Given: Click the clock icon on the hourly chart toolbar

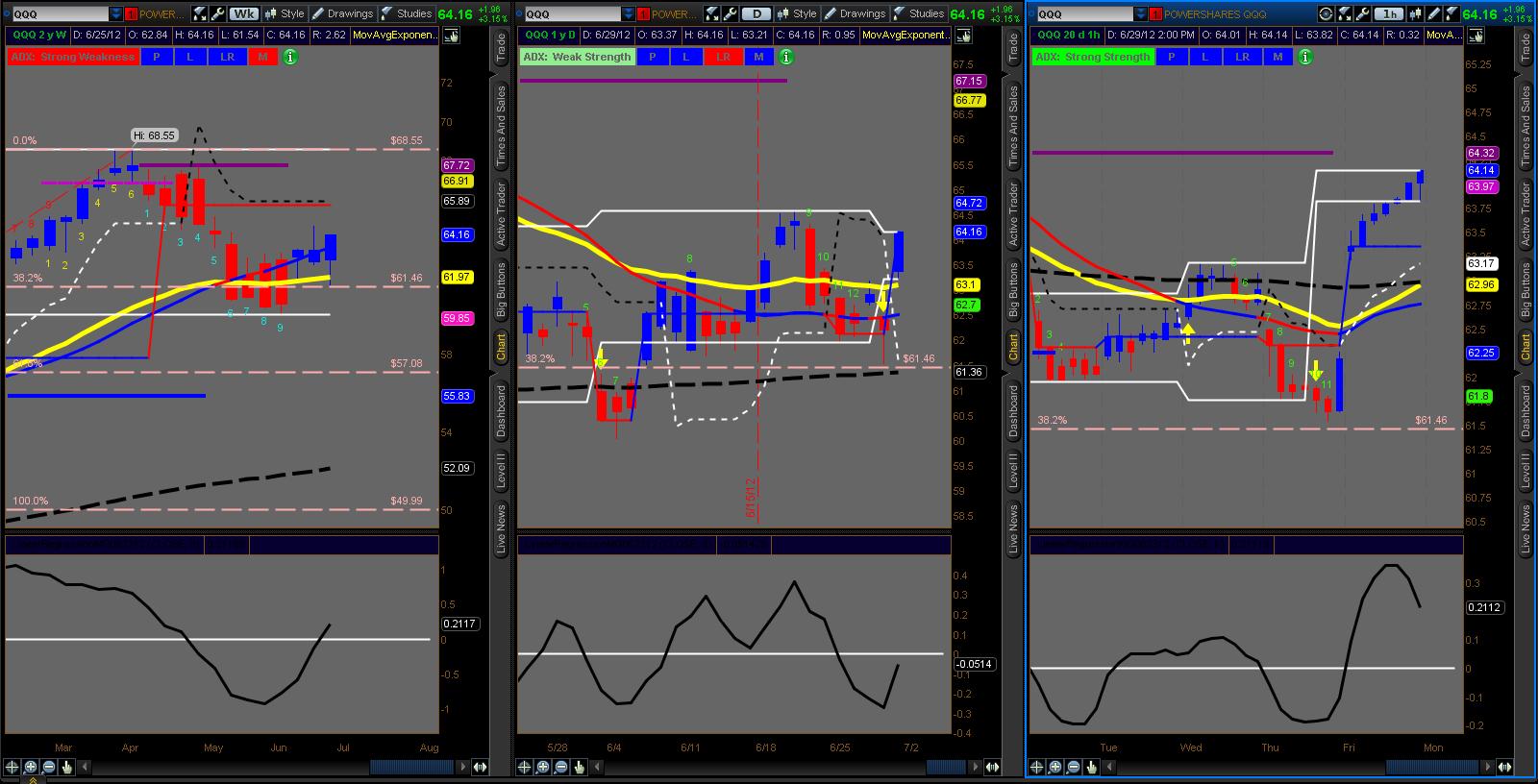Looking at the screenshot, I should click(1325, 14).
